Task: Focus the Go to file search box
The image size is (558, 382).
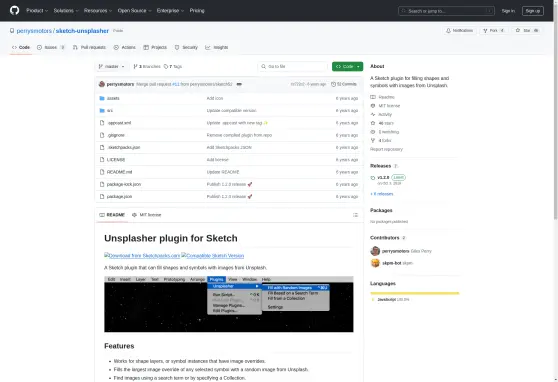Action: pyautogui.click(x=293, y=67)
